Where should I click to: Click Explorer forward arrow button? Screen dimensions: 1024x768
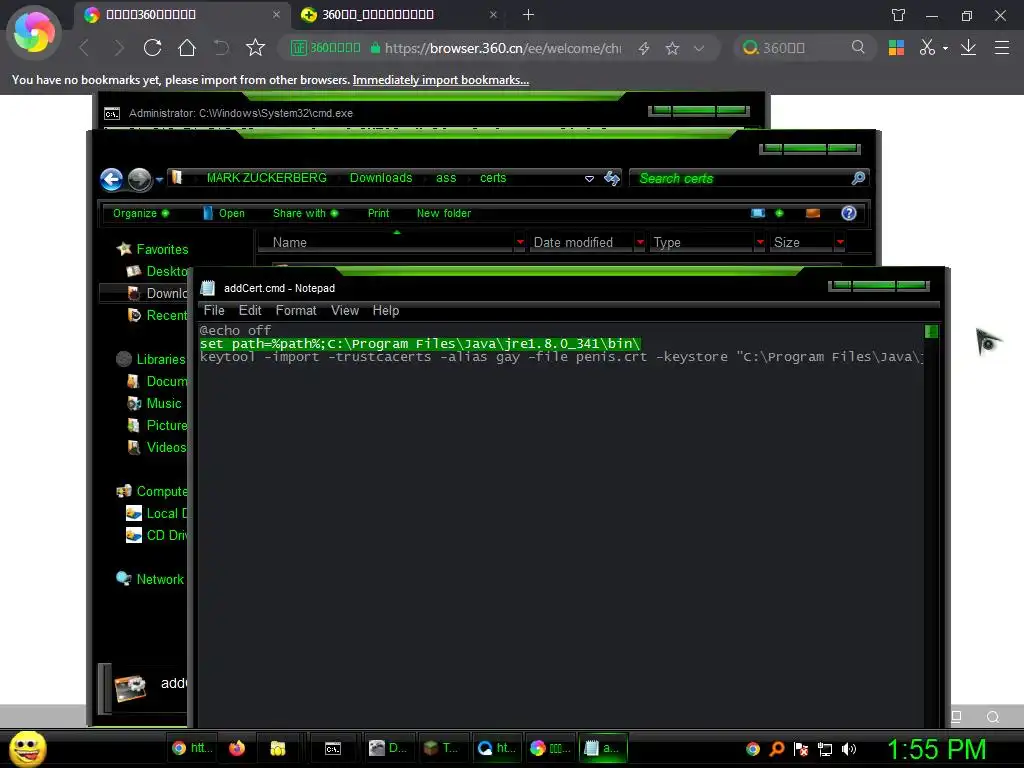[x=139, y=179]
